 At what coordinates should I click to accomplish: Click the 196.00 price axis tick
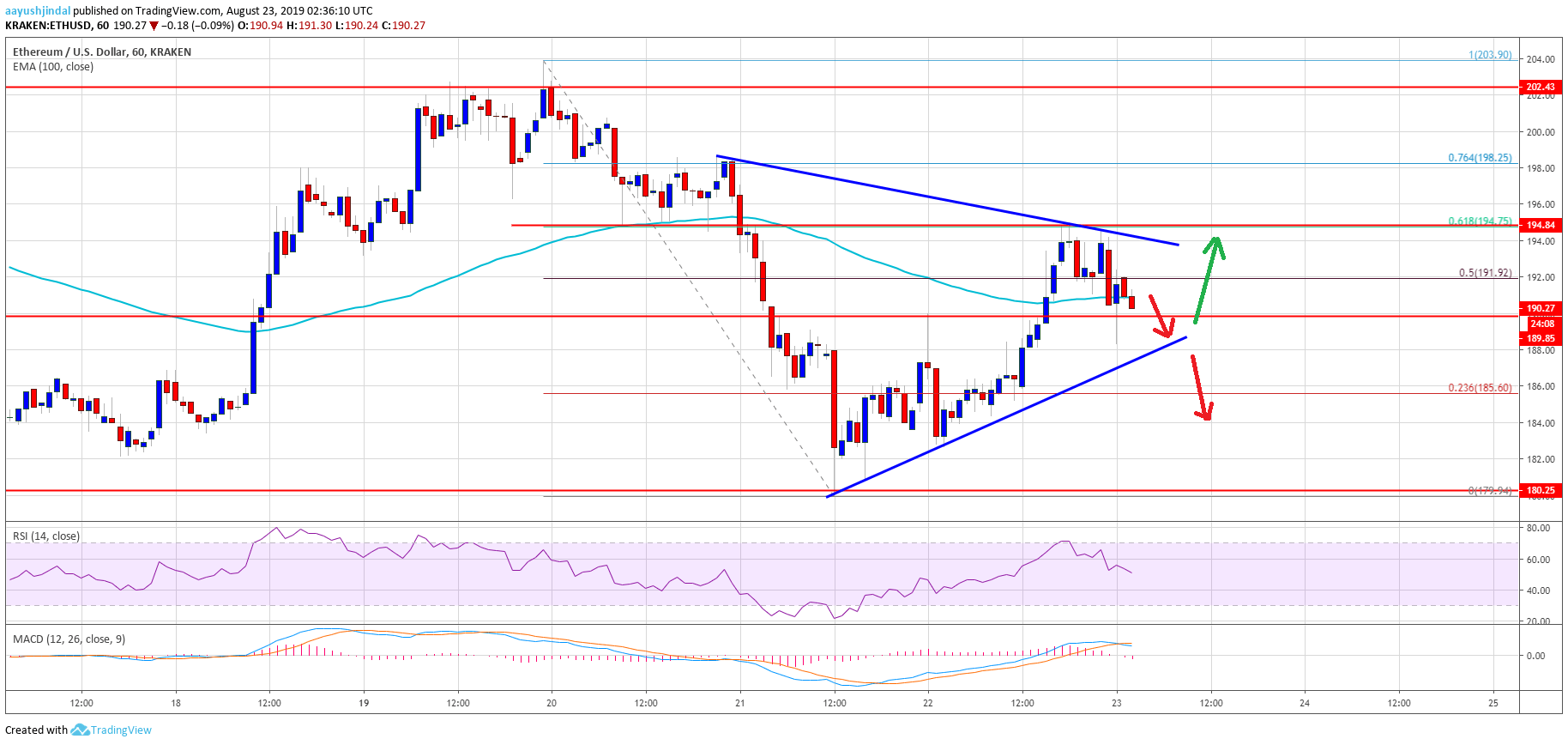click(x=1541, y=204)
